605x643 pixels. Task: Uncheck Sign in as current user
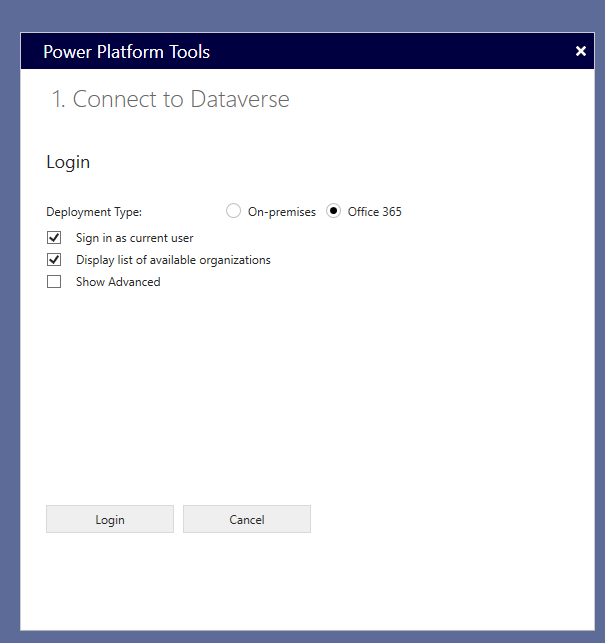click(x=54, y=237)
